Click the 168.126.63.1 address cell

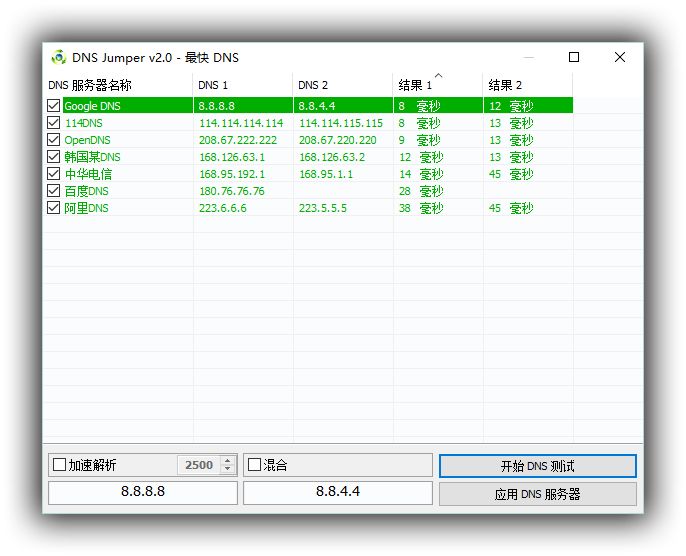point(232,157)
